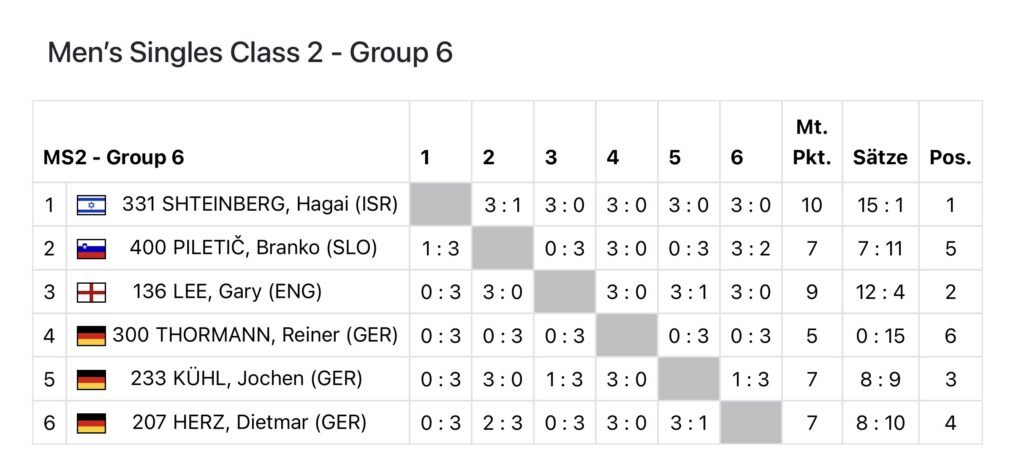
Task: Click Shteinberg's 15 : 1 sets total
Action: [x=880, y=205]
